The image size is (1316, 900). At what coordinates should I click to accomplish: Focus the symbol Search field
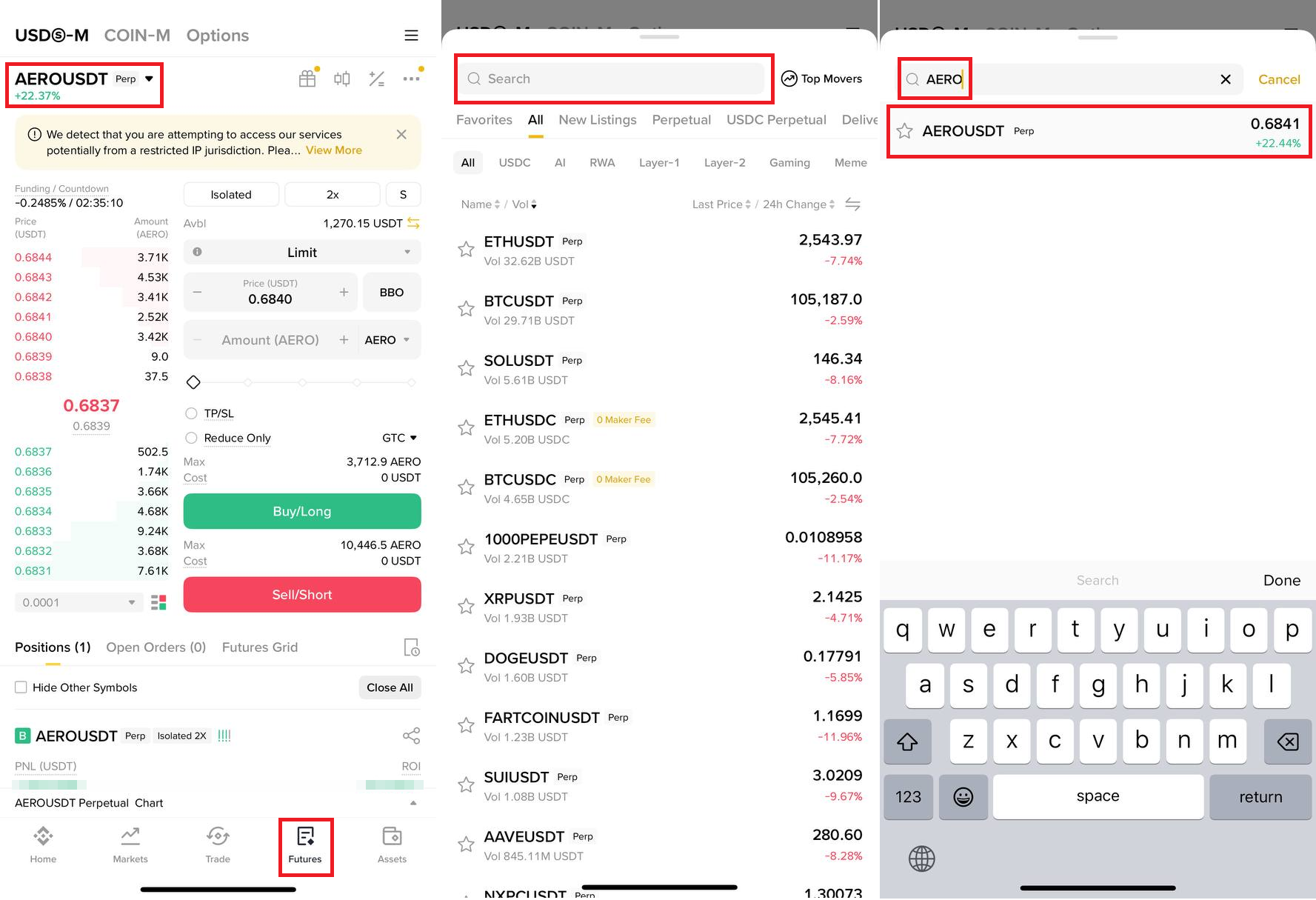615,79
